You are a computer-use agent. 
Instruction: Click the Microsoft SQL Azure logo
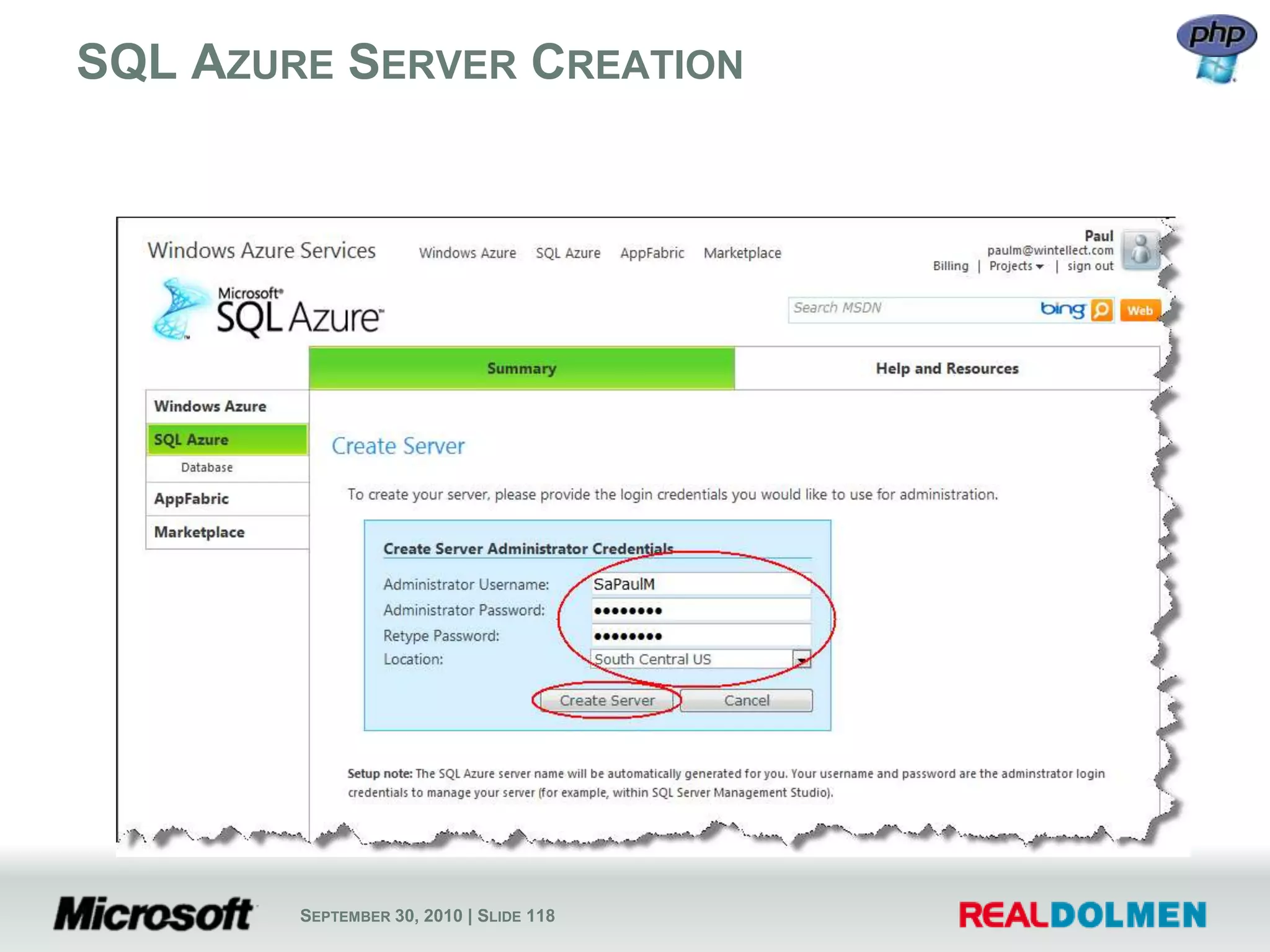[268, 311]
